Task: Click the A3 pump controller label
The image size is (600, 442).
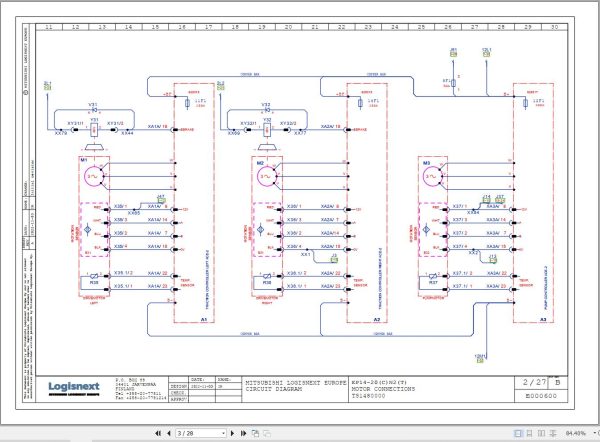Action: pyautogui.click(x=543, y=320)
